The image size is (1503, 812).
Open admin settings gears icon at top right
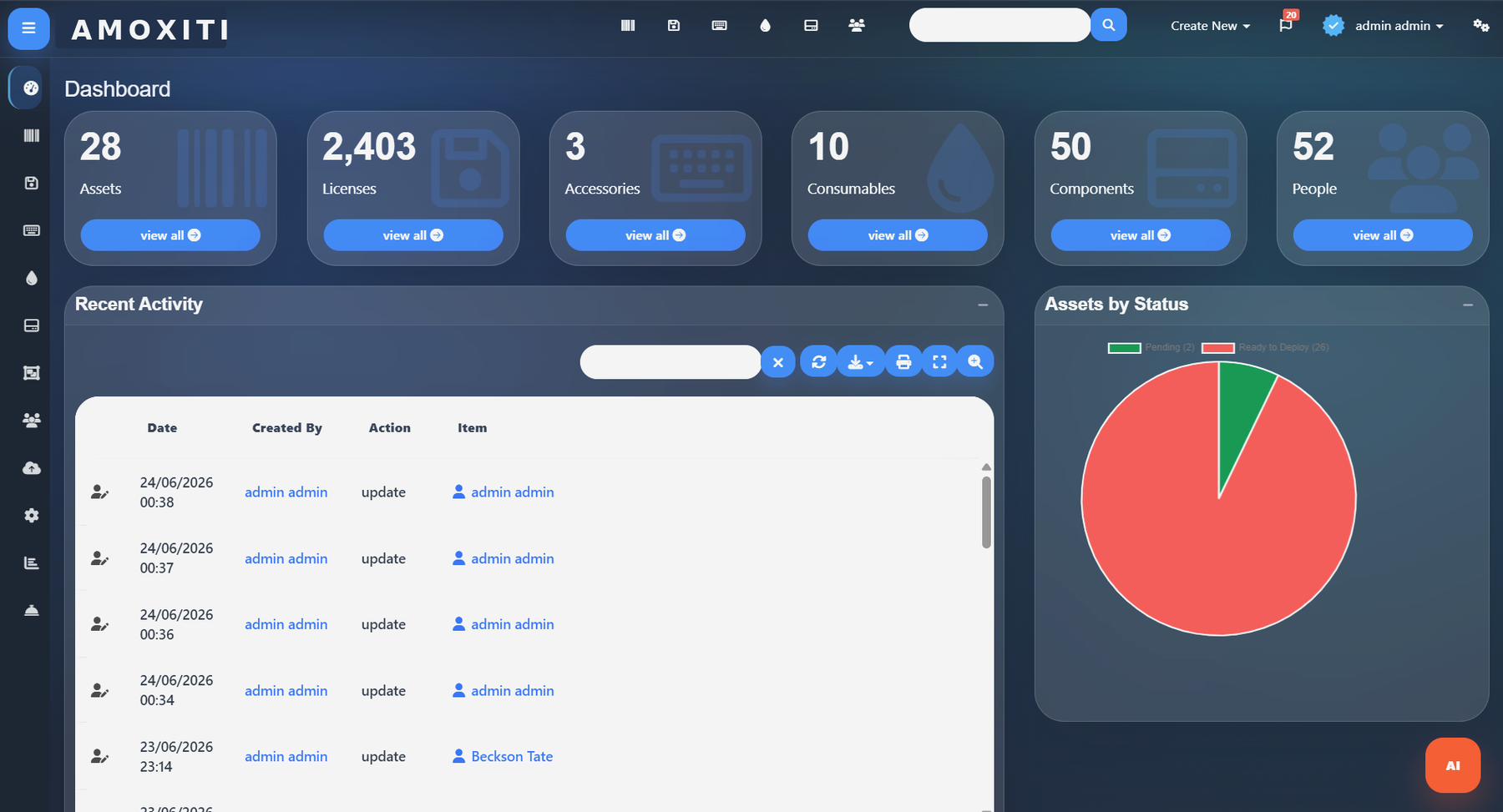(1481, 26)
